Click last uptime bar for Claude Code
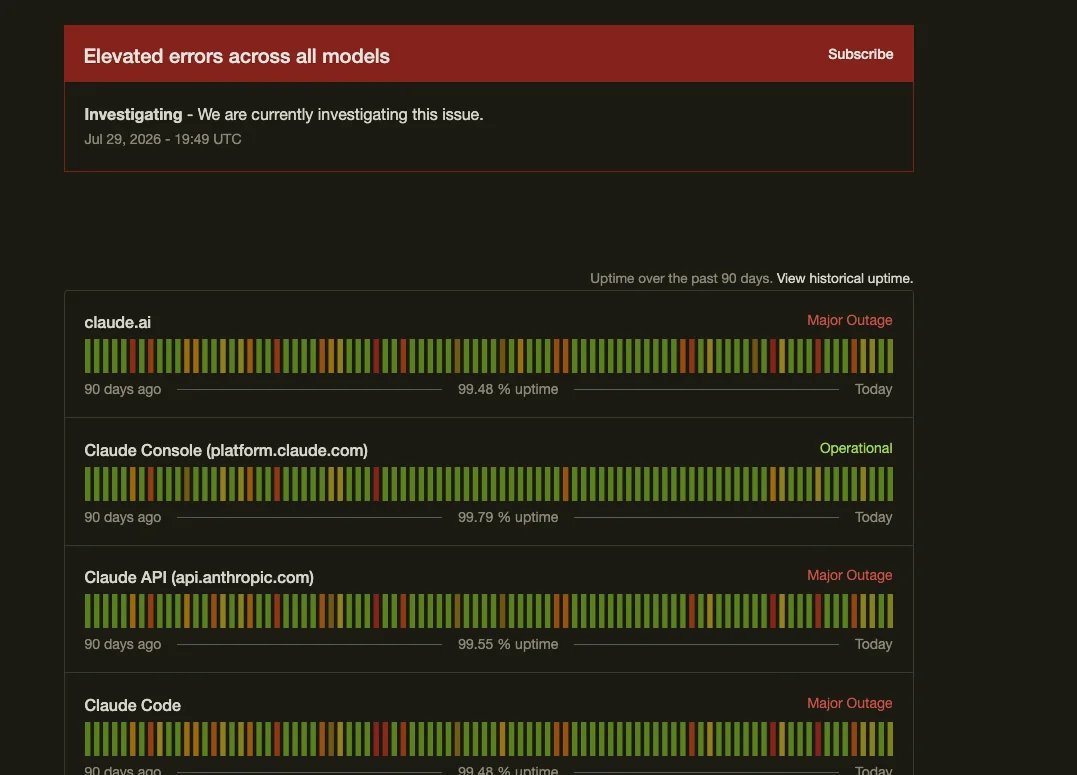The image size is (1077, 775). point(890,739)
